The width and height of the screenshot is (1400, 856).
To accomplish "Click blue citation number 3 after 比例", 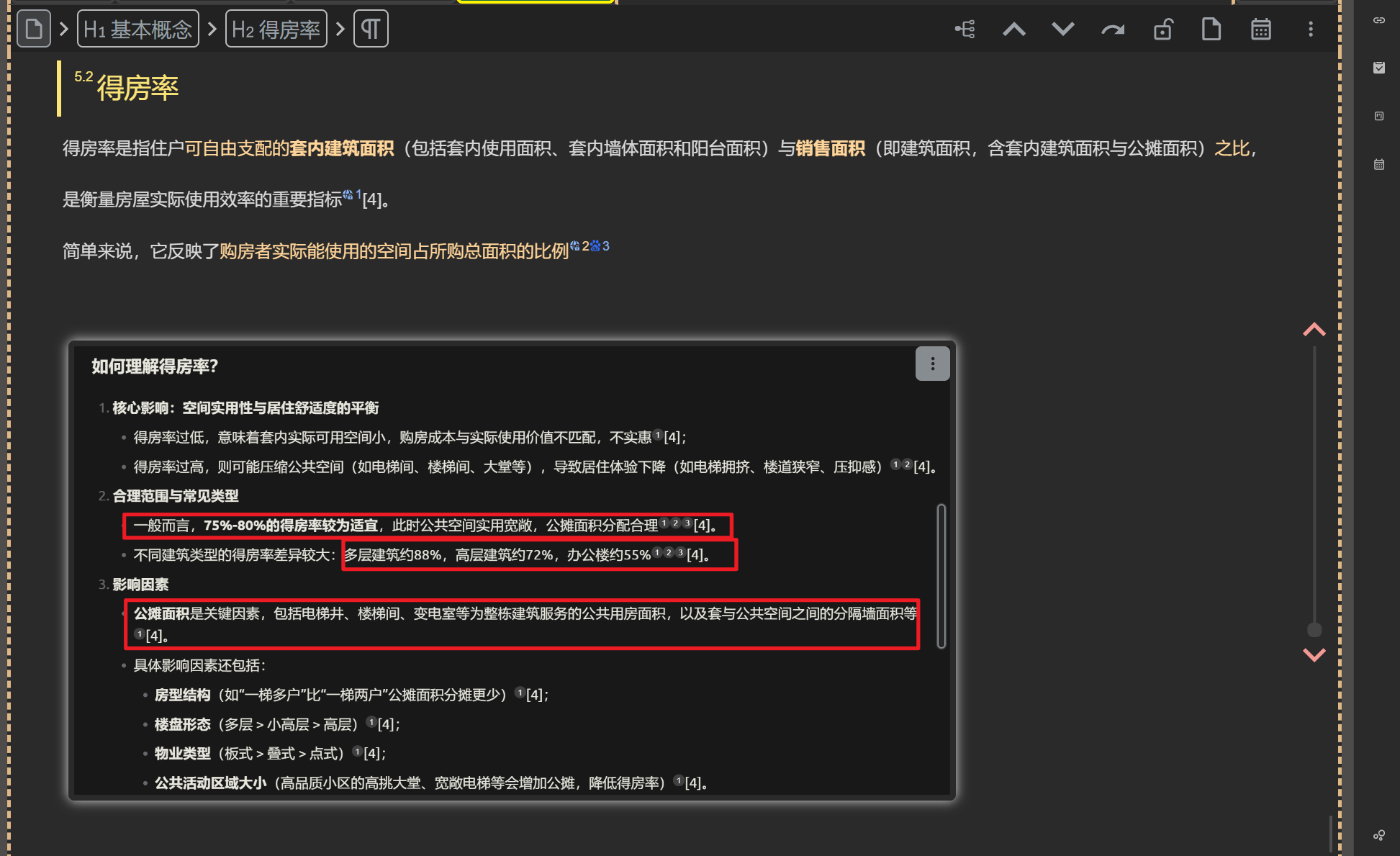I will [605, 246].
